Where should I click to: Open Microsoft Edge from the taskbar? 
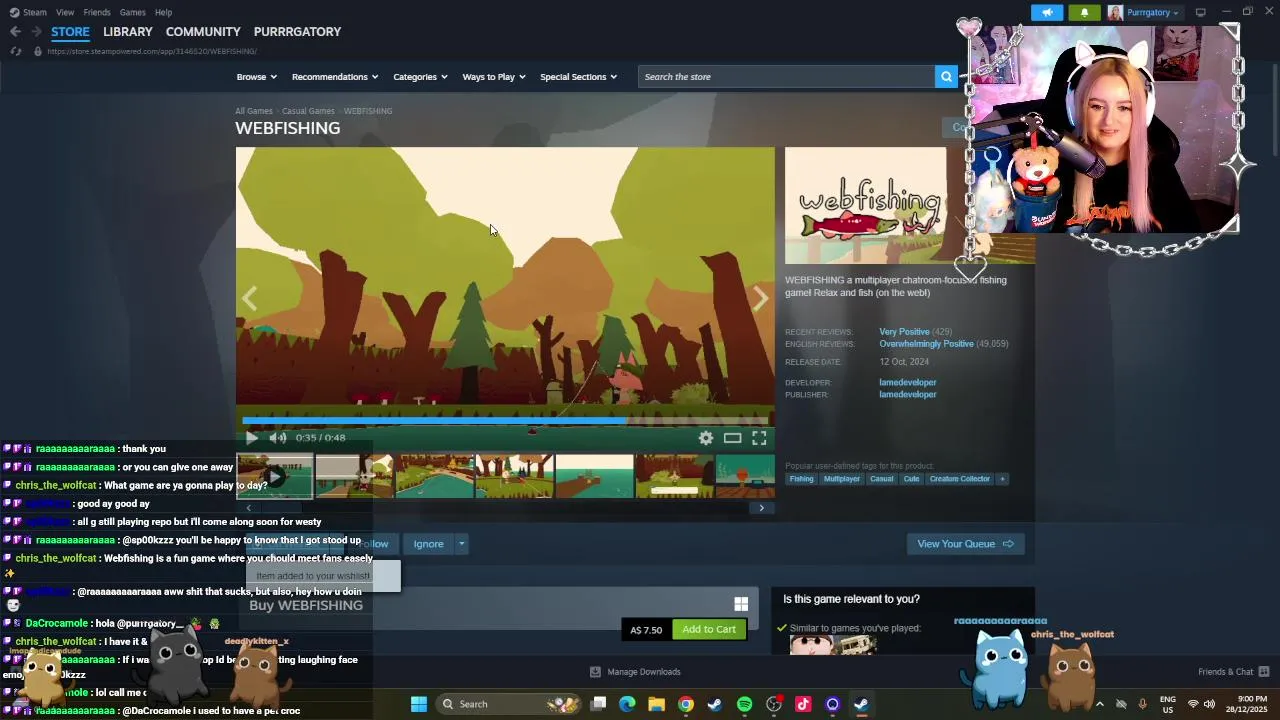[x=627, y=704]
